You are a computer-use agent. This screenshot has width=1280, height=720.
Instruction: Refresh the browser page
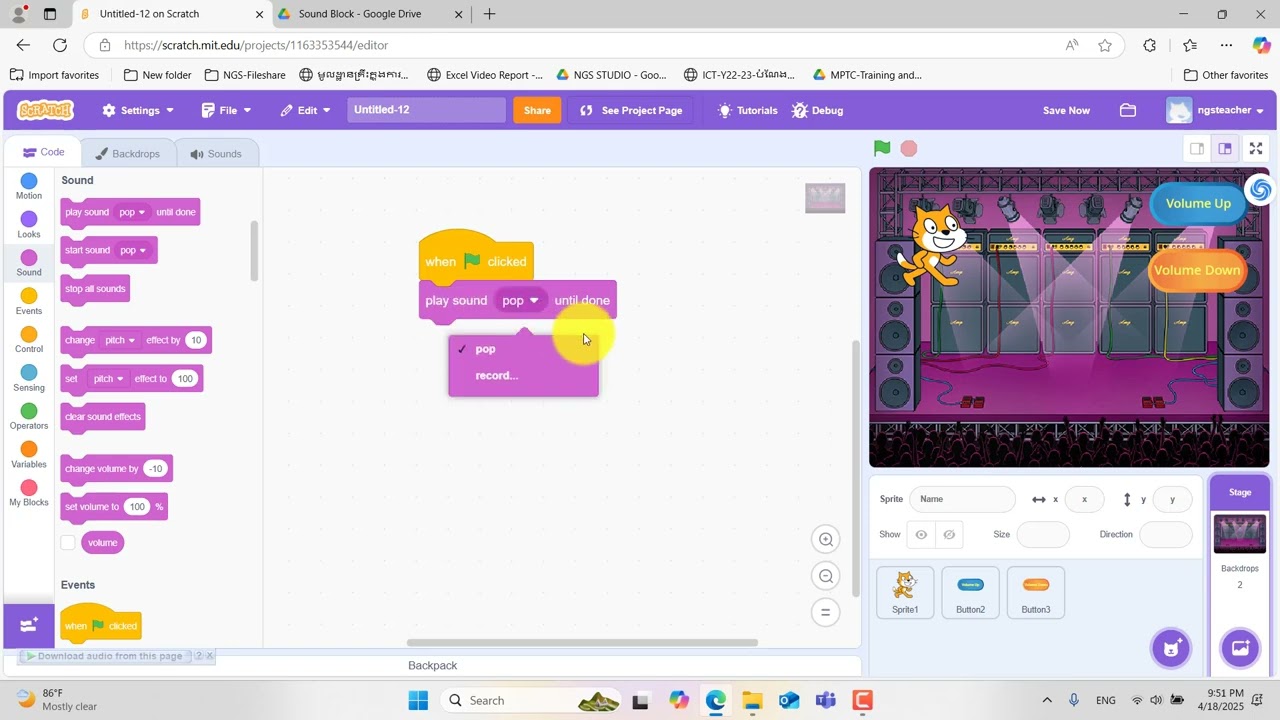click(x=60, y=45)
